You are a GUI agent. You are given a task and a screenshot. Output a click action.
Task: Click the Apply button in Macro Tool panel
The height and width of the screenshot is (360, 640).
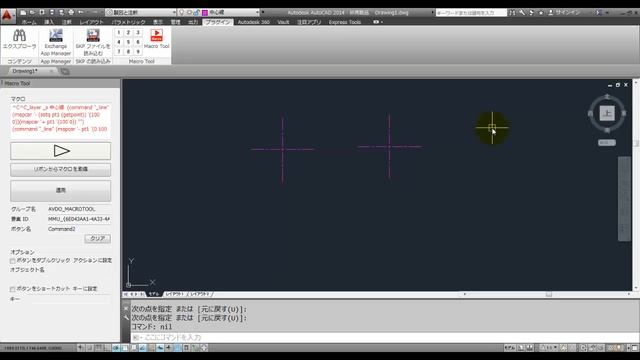(60, 191)
